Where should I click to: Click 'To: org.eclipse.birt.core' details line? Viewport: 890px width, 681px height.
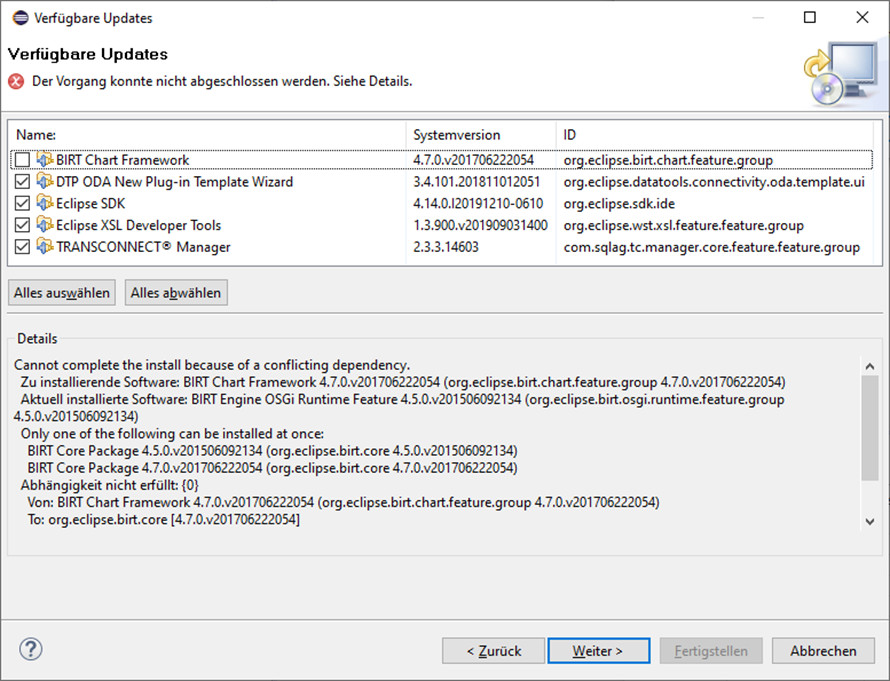pos(163,519)
